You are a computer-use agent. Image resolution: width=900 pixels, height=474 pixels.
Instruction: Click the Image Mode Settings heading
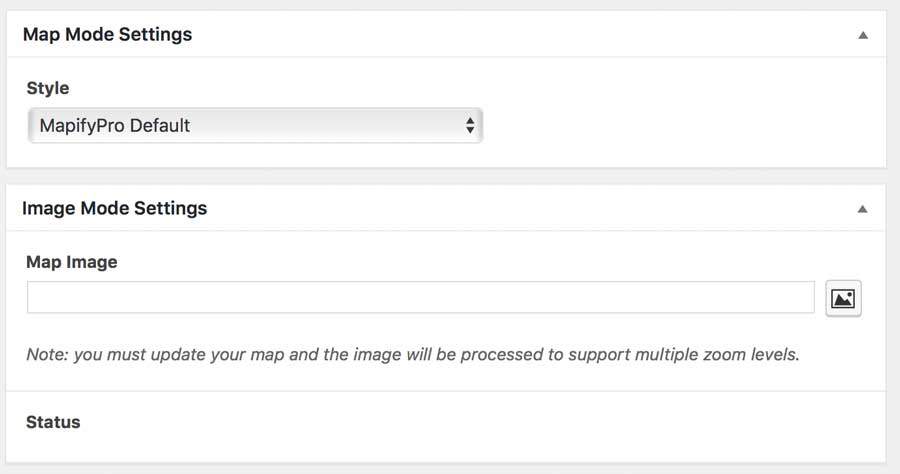[114, 208]
